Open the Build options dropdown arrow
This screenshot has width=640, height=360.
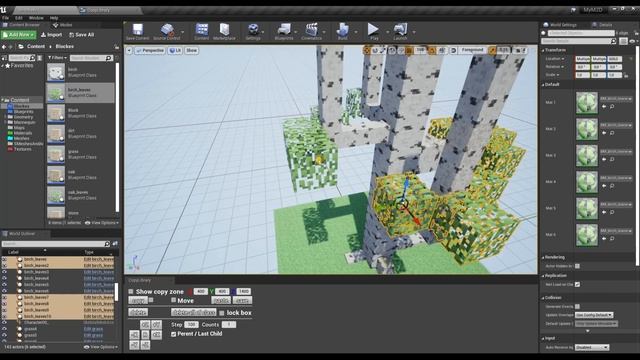pyautogui.click(x=356, y=32)
